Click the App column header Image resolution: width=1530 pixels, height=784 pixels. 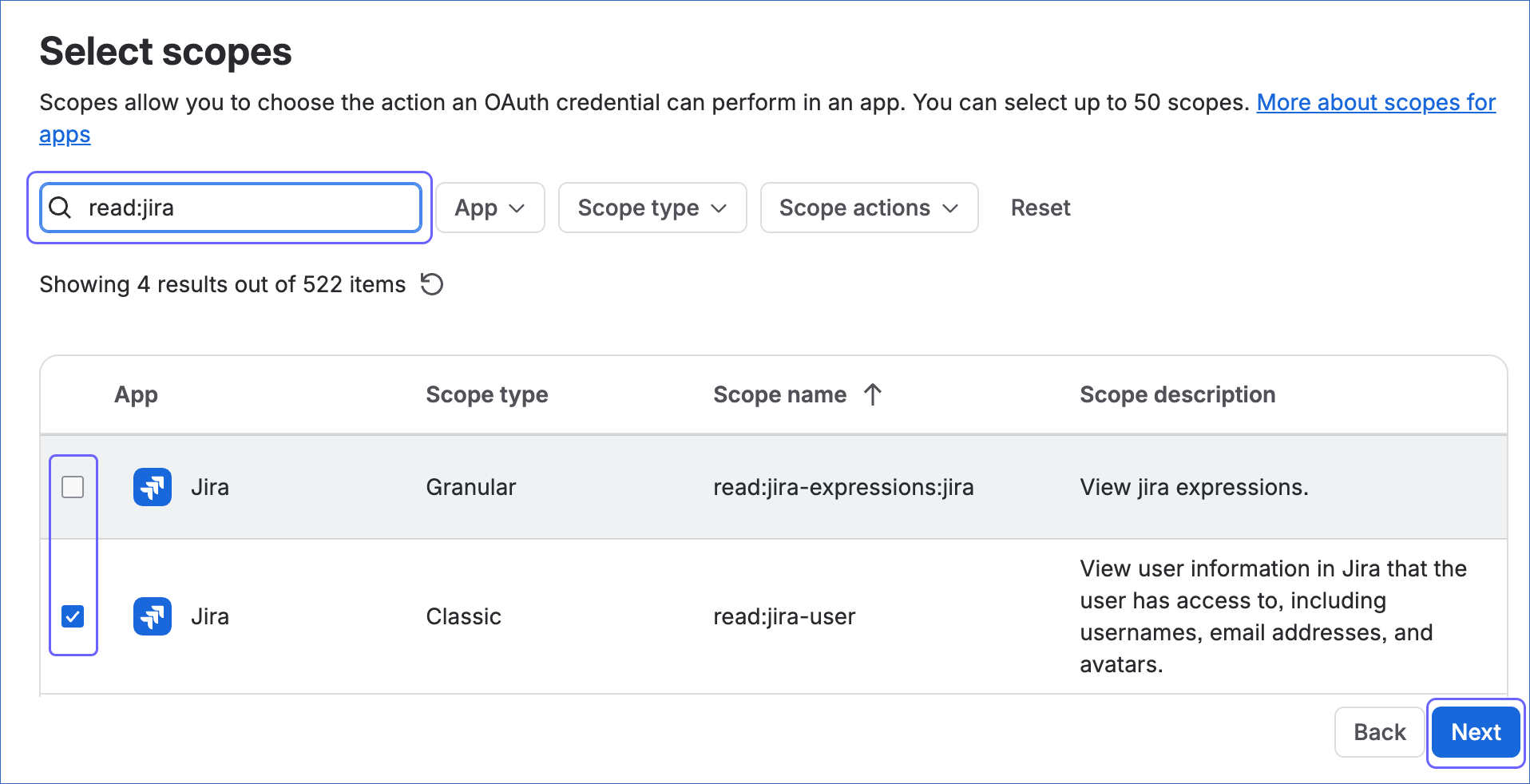137,394
